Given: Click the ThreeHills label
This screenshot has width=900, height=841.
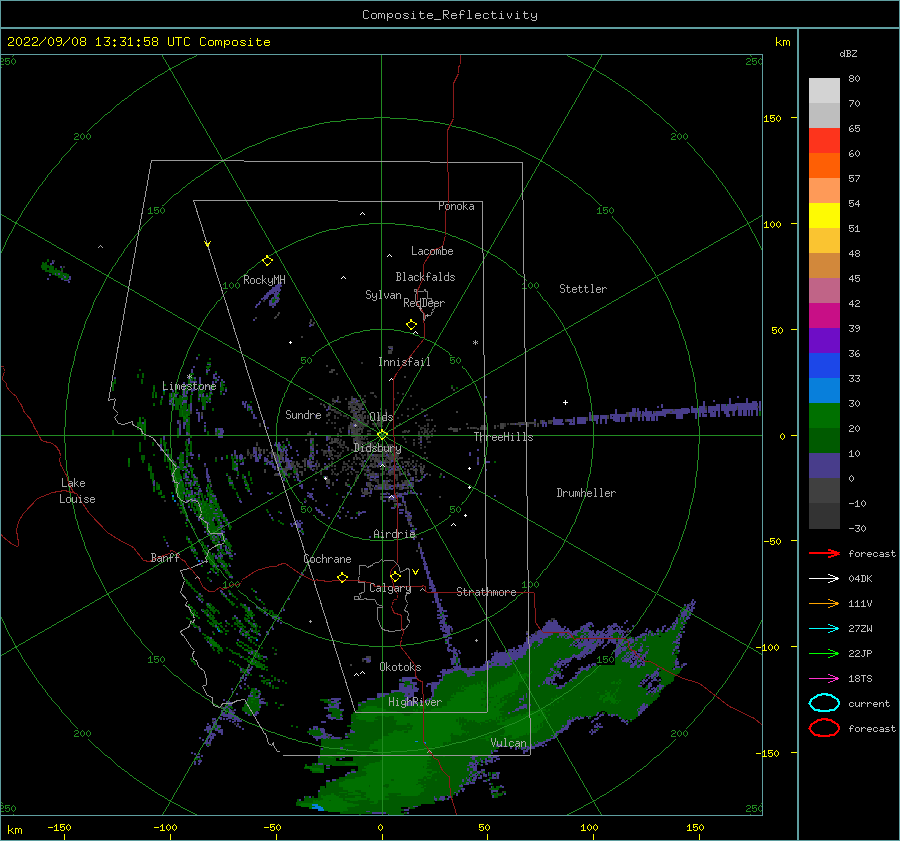Looking at the screenshot, I should (x=503, y=437).
